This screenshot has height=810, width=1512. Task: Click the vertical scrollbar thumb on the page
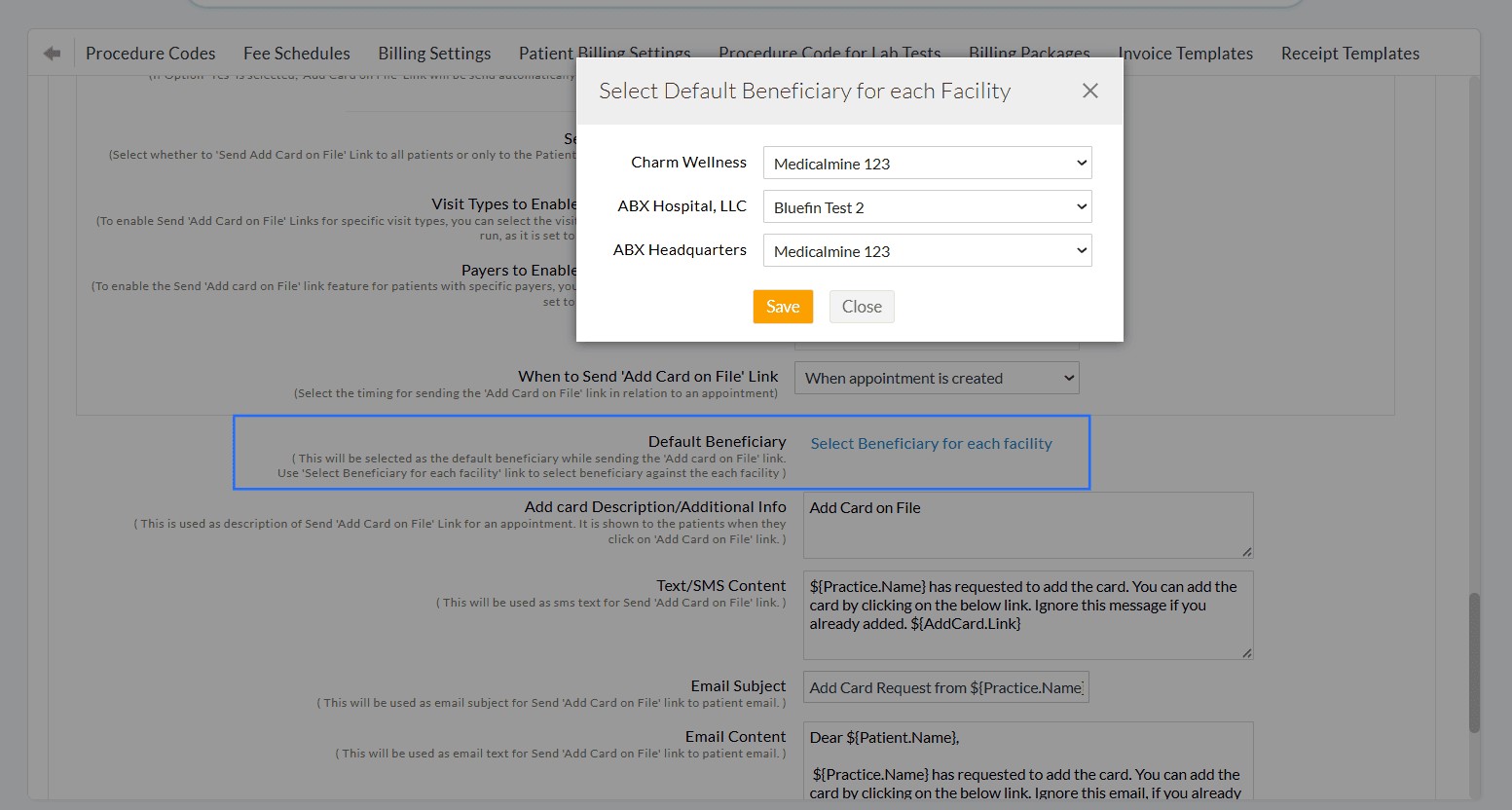pos(1474,662)
